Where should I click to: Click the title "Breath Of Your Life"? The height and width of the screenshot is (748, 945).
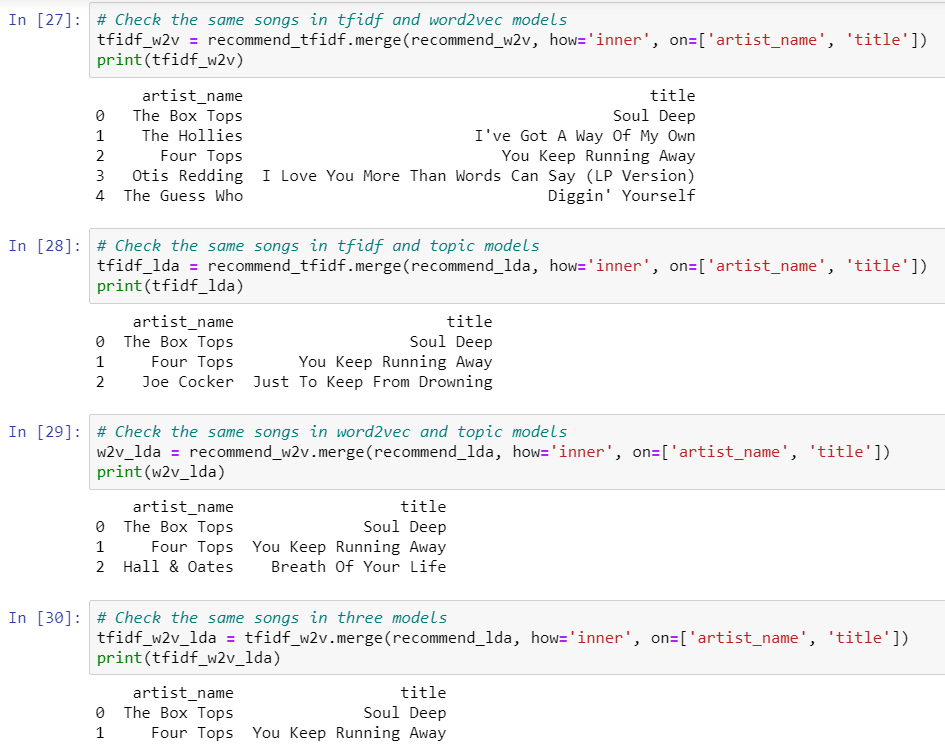coord(359,567)
